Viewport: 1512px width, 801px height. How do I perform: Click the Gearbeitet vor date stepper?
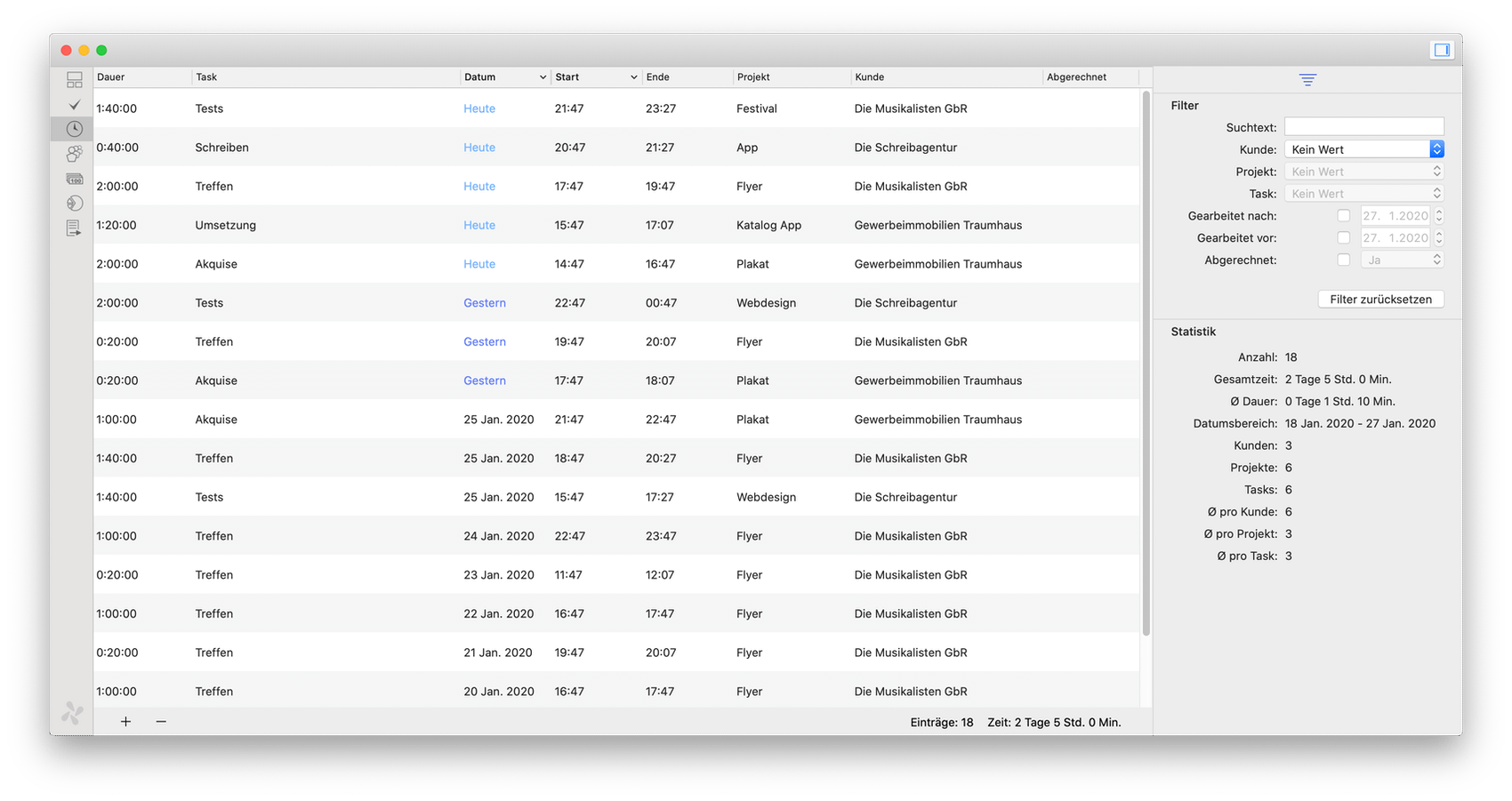click(1439, 238)
